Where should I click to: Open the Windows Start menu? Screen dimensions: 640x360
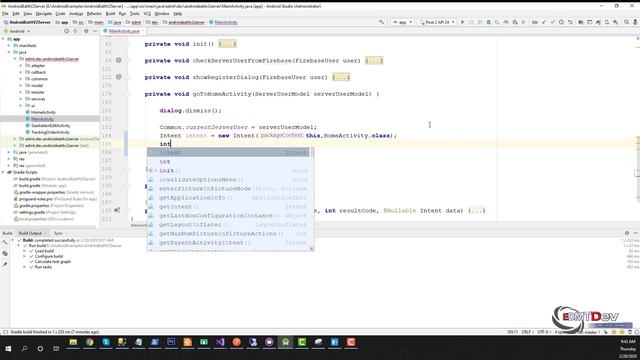tap(8, 348)
